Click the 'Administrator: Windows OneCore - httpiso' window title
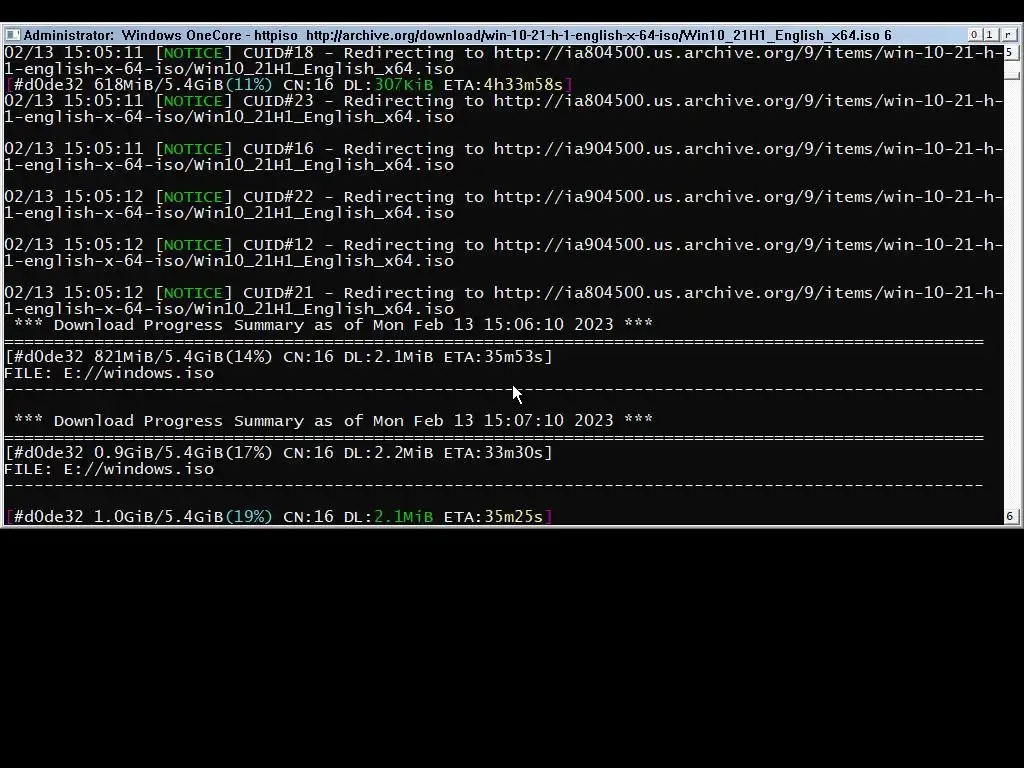This screenshot has width=1024, height=768. point(161,35)
